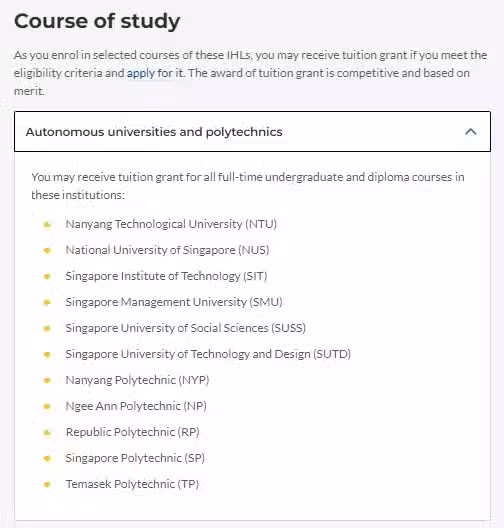Click bullet beside Temasek Polytechnic (TP)
504x528 pixels.
pos(47,484)
